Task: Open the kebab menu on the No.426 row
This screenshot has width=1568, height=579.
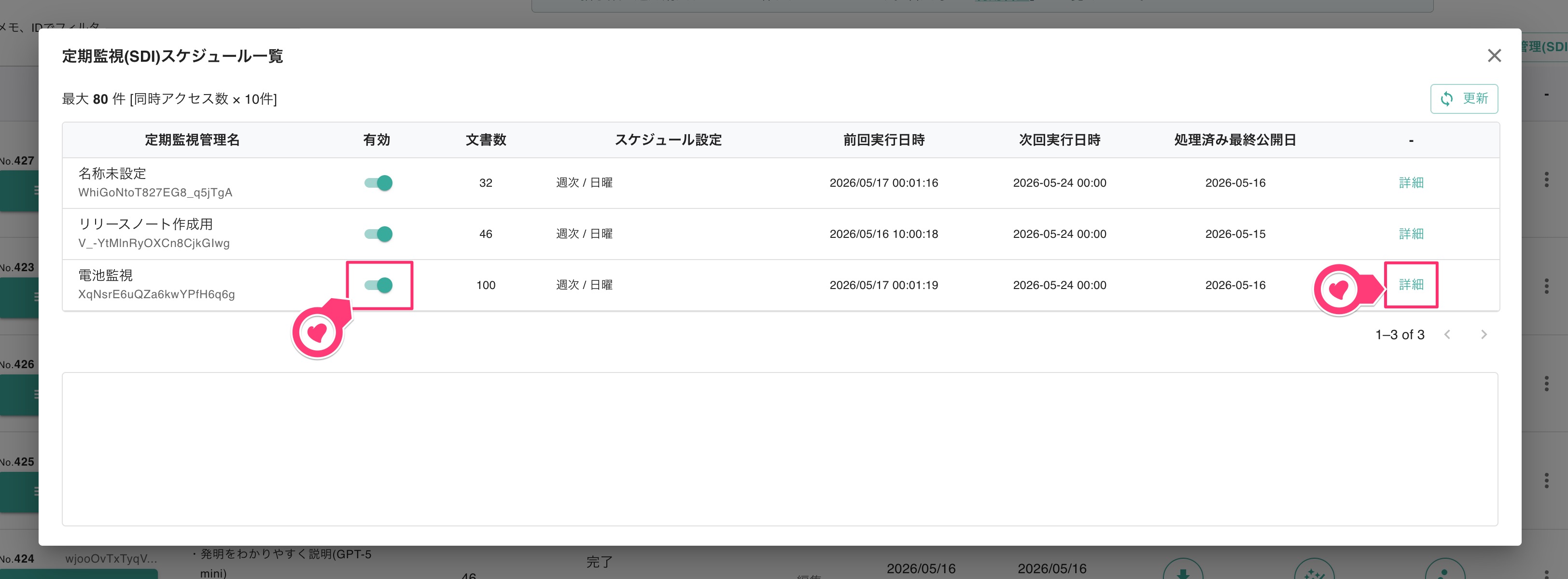Action: pos(1546,384)
